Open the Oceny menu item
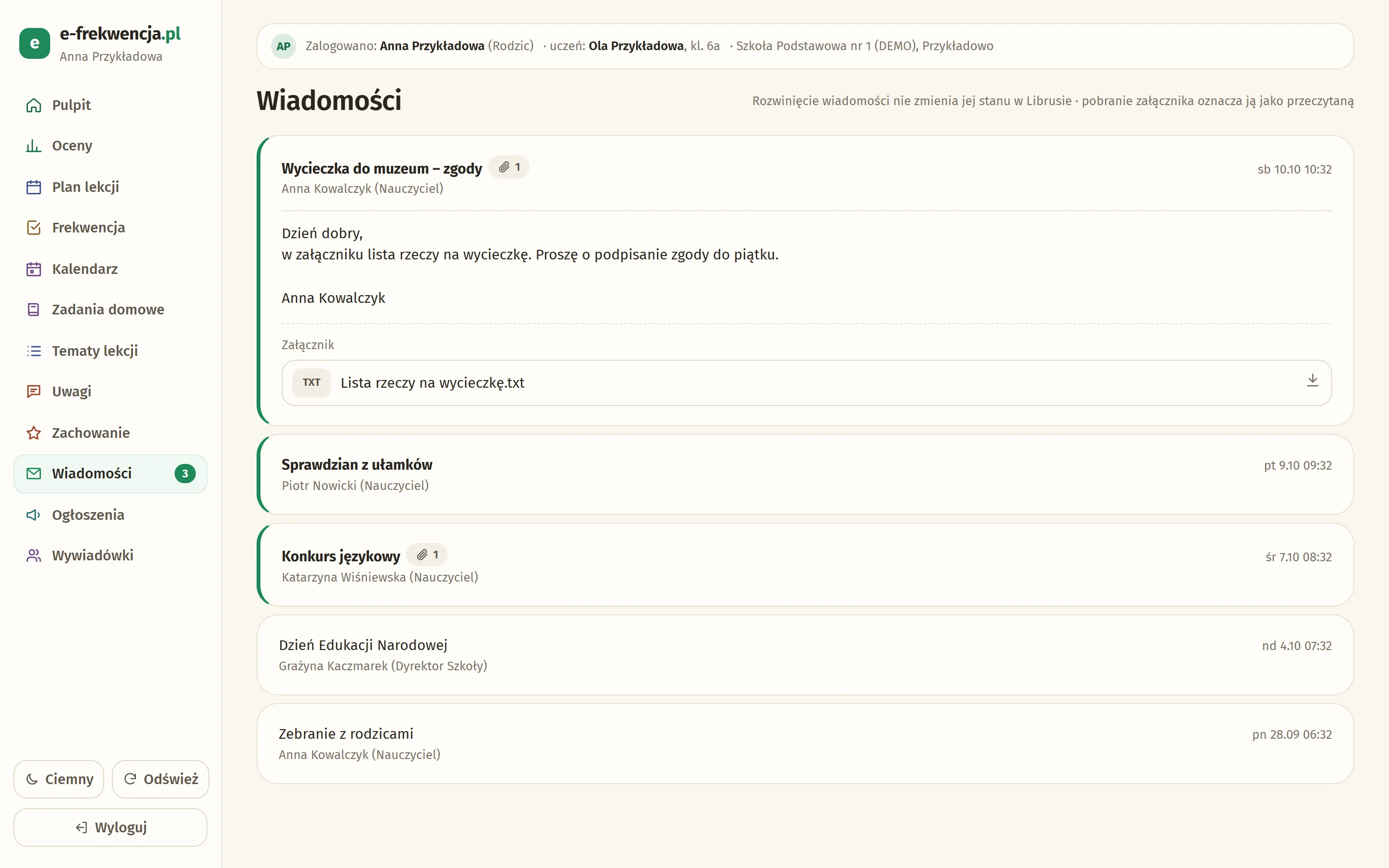 [x=110, y=146]
